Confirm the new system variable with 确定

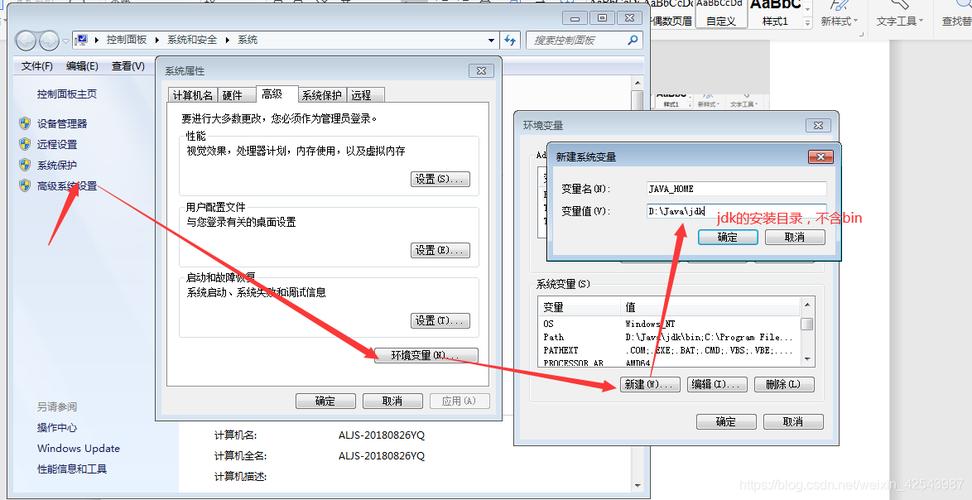(x=728, y=237)
